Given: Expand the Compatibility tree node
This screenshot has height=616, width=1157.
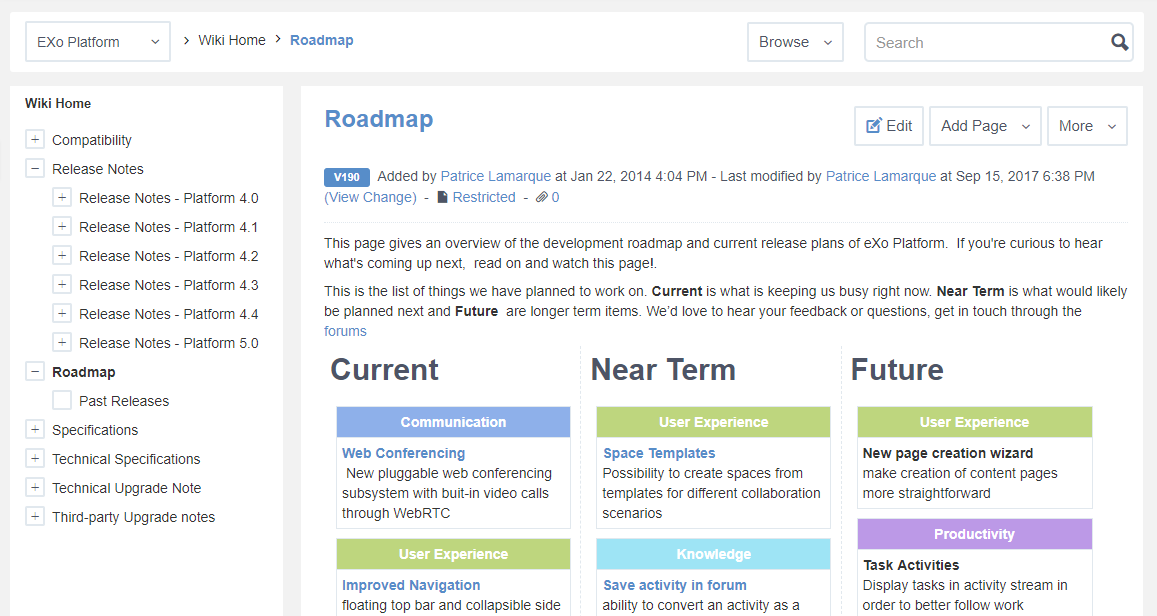Looking at the screenshot, I should coord(35,140).
